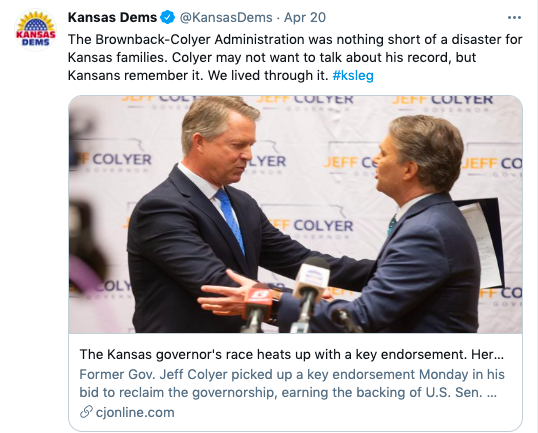Click the @KansasDems handle

tap(226, 17)
